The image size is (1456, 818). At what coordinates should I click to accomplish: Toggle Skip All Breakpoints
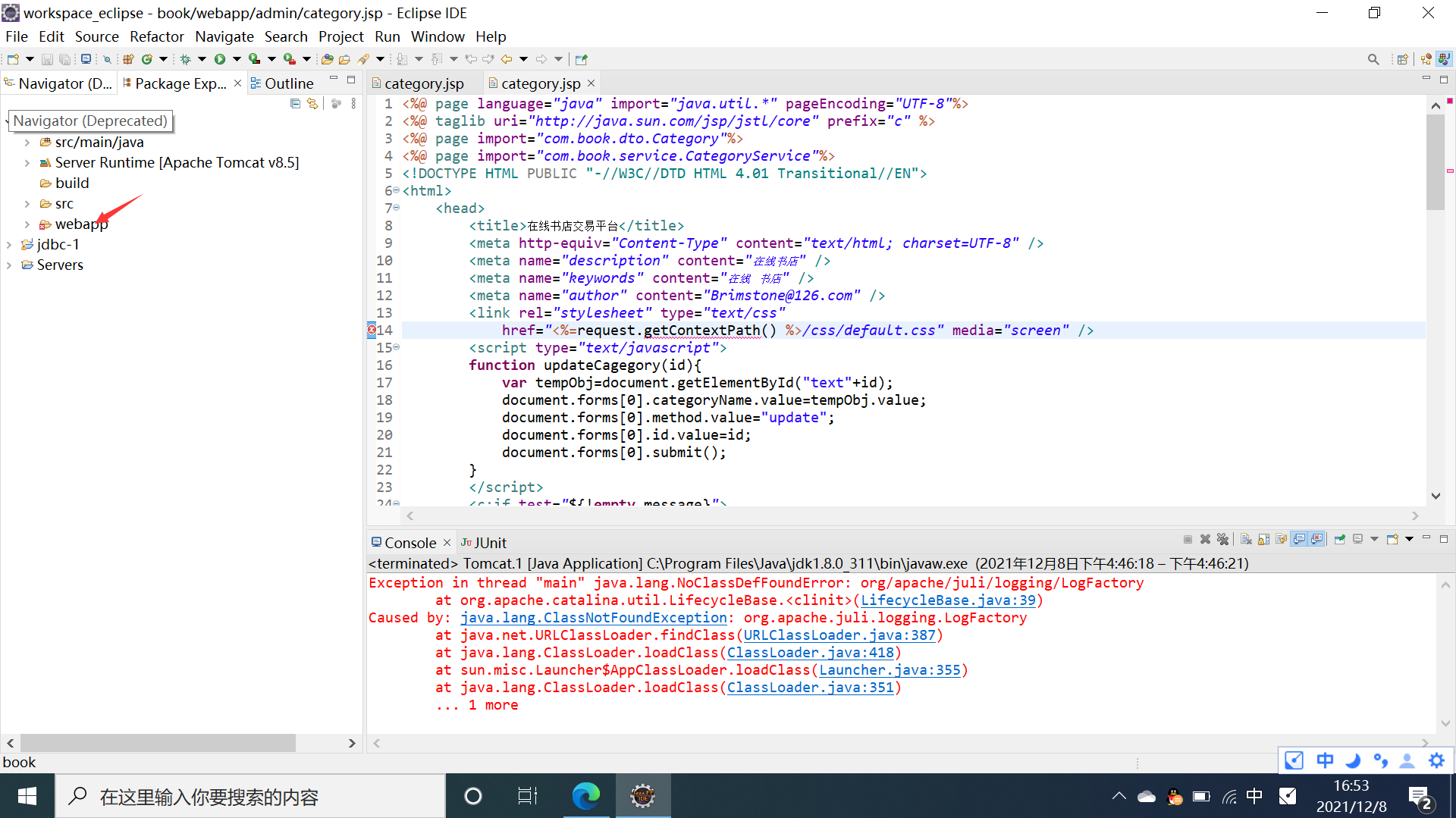click(x=107, y=59)
